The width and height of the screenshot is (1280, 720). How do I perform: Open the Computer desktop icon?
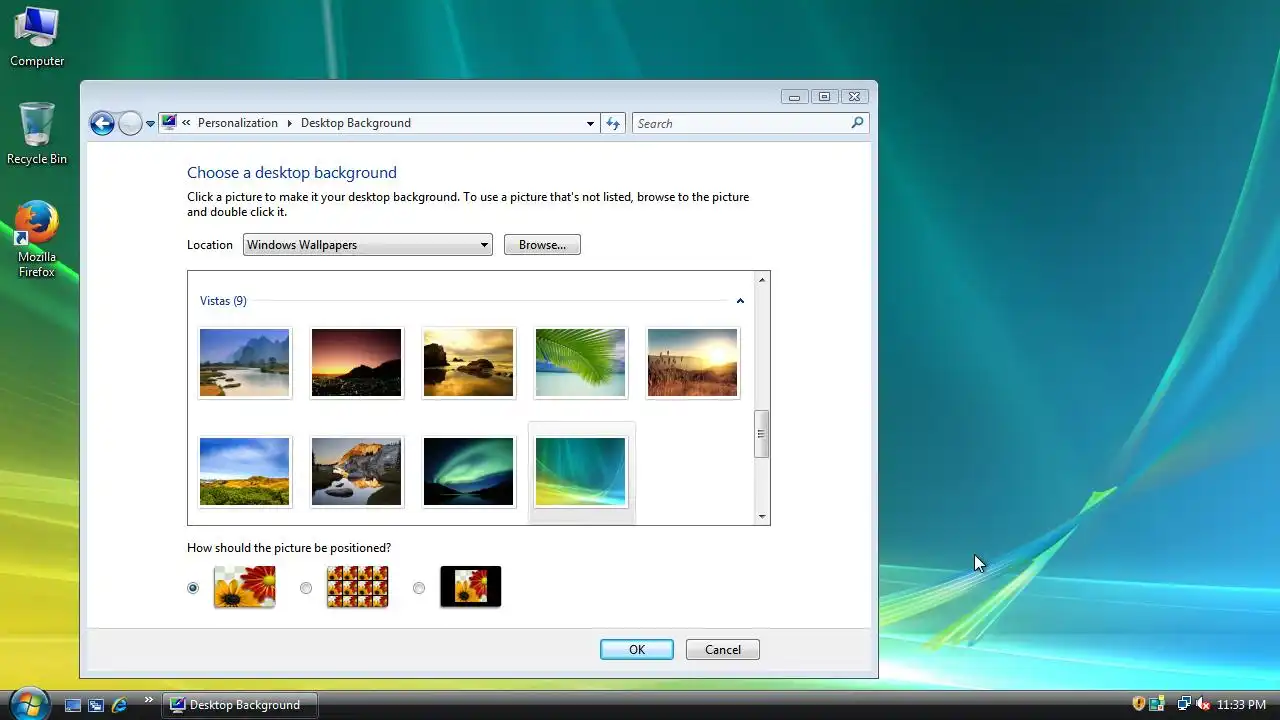coord(37,38)
